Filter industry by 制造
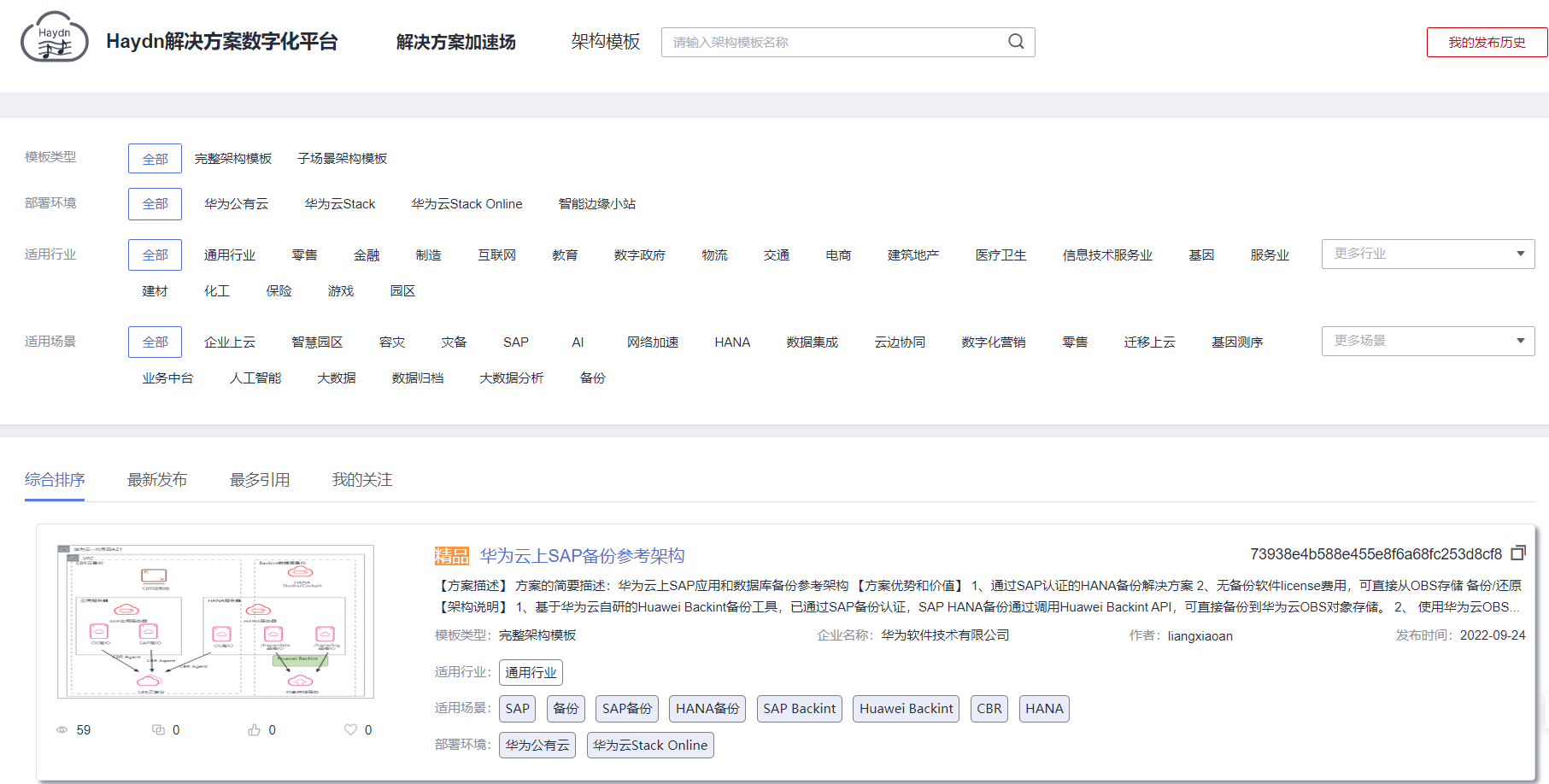The height and width of the screenshot is (784, 1549). pyautogui.click(x=429, y=255)
